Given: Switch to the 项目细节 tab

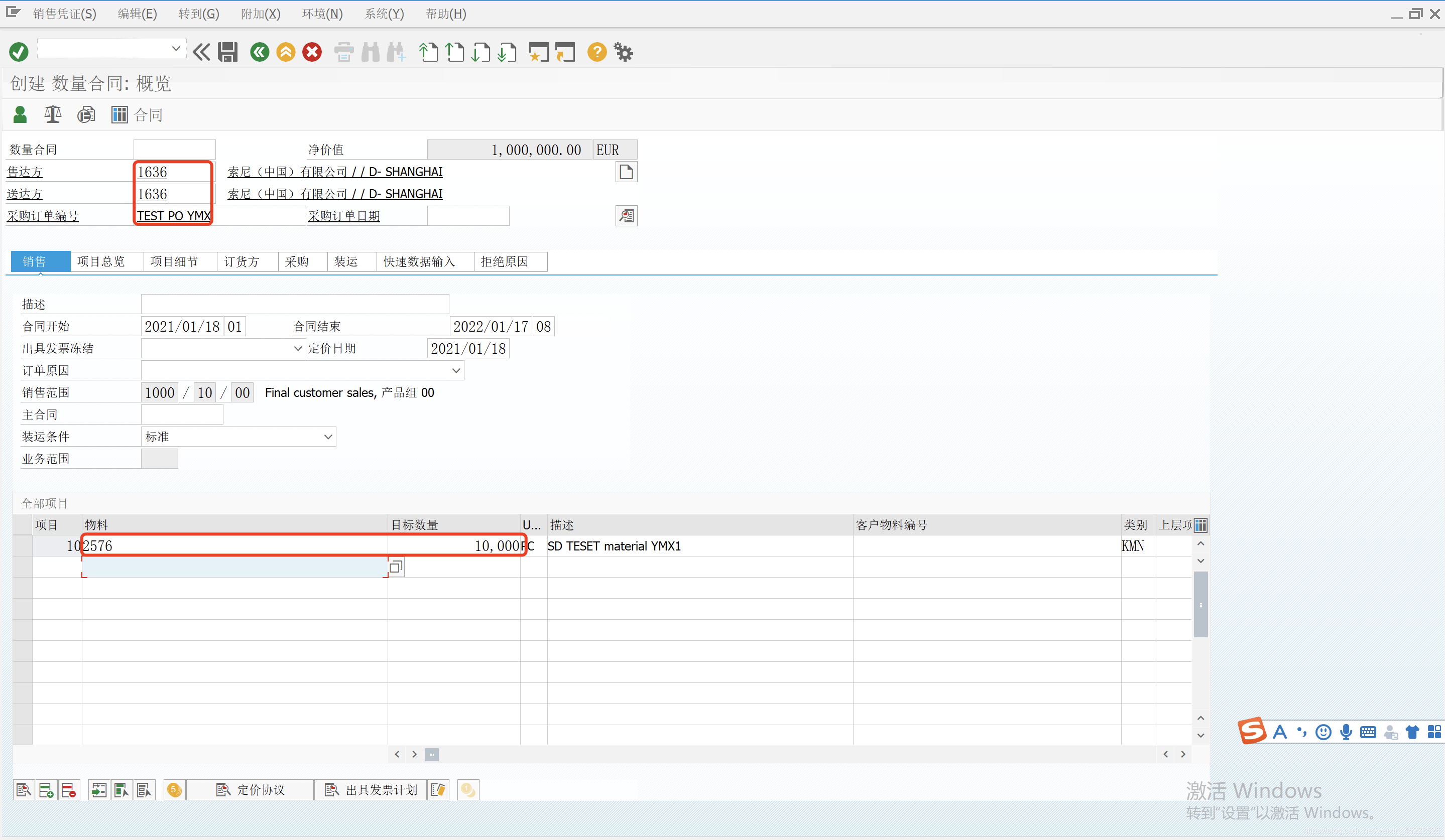Looking at the screenshot, I should [180, 262].
